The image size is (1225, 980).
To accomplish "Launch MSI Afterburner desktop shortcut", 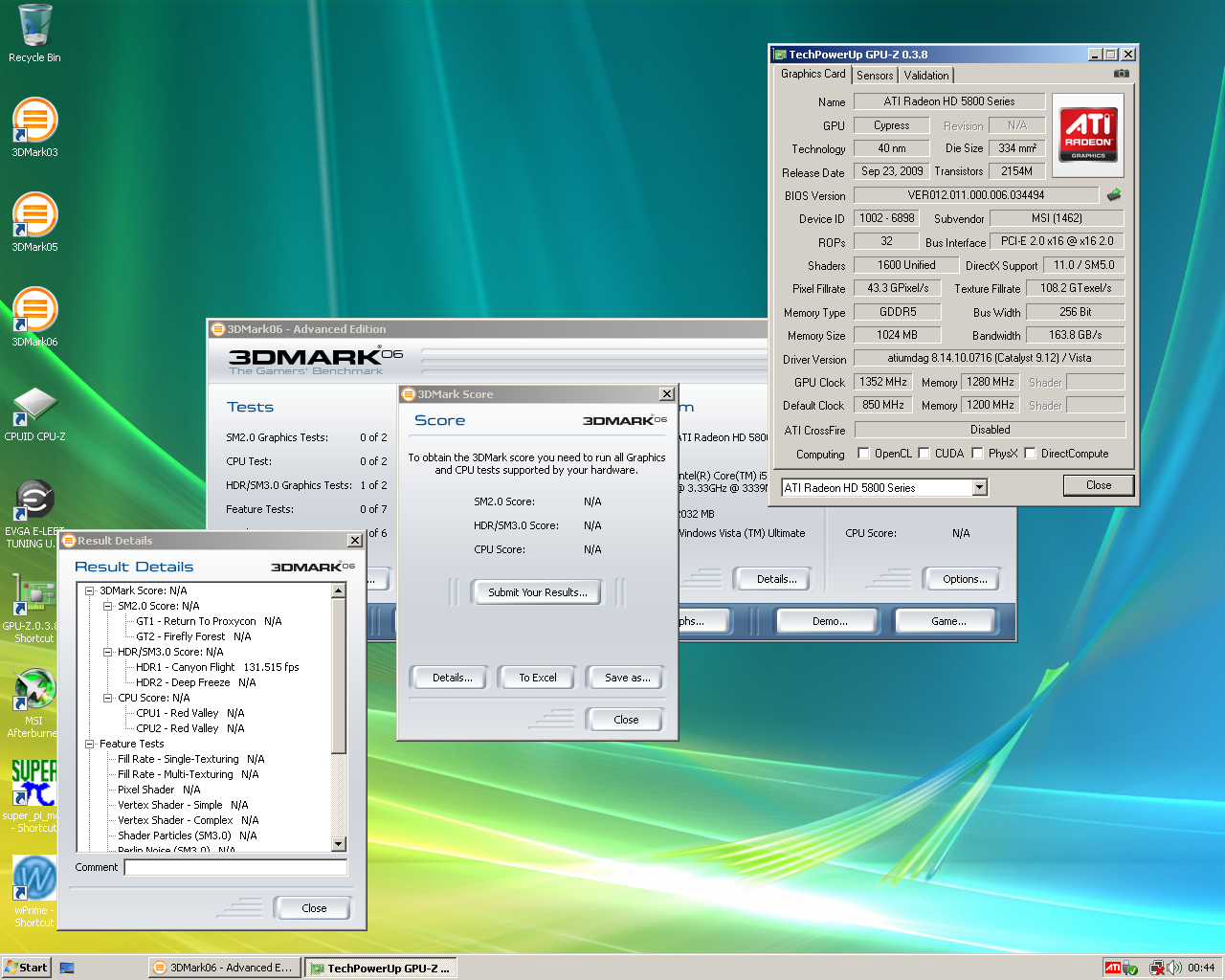I will click(x=33, y=703).
